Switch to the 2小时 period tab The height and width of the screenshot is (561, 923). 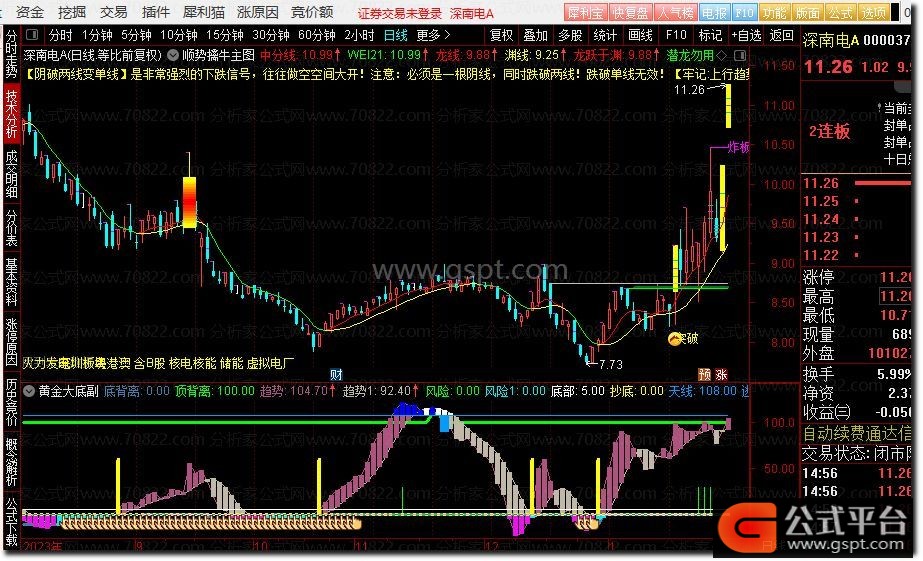359,35
